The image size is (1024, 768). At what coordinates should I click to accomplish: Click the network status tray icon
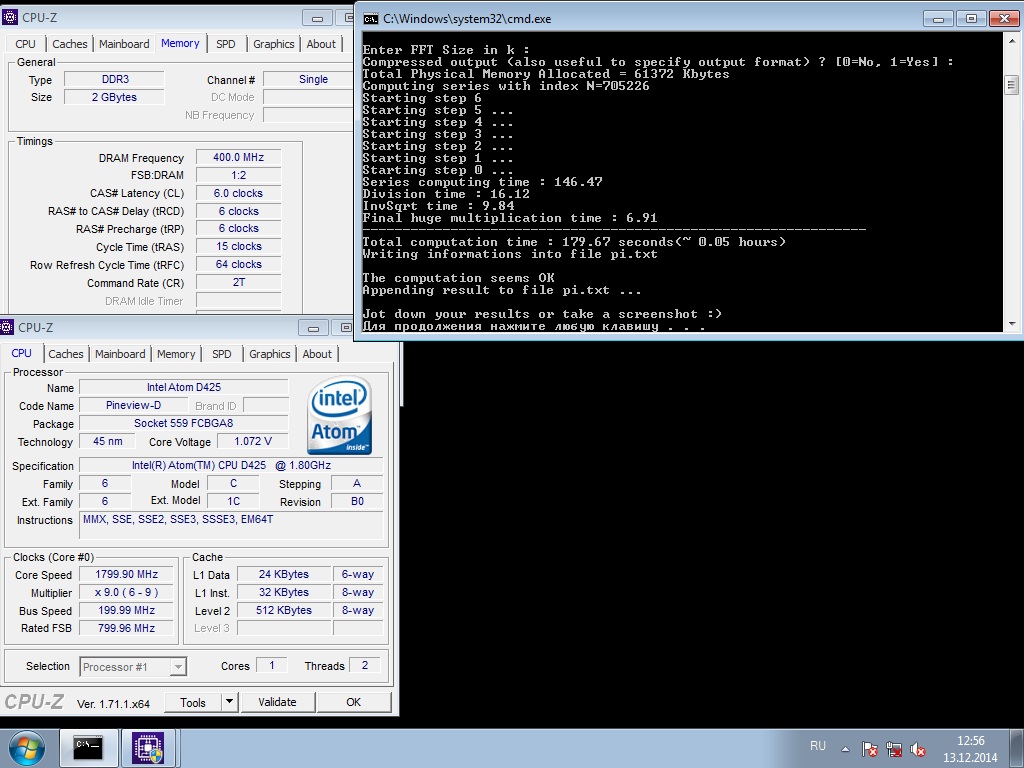pyautogui.click(x=893, y=749)
